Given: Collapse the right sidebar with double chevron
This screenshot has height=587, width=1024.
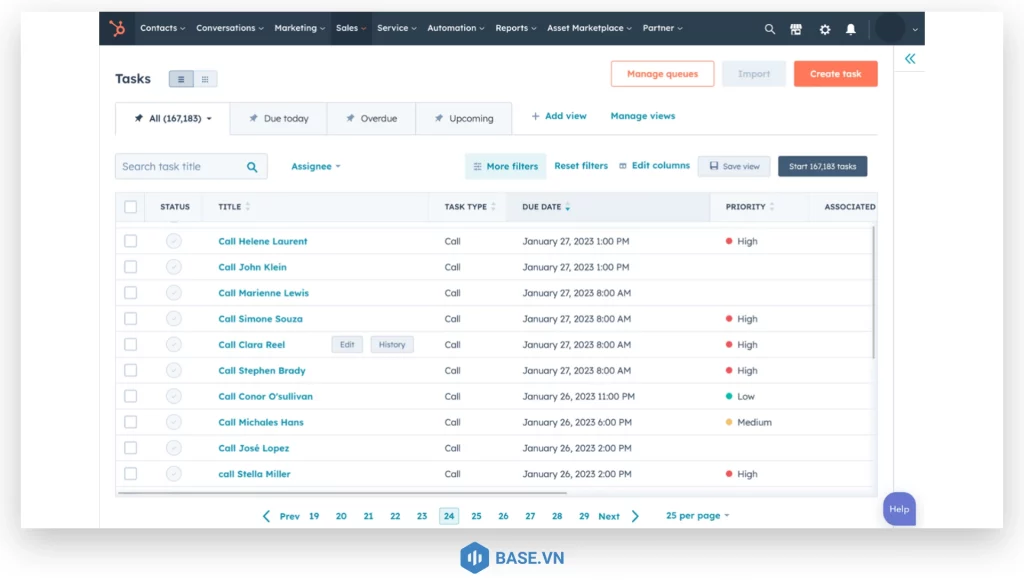Looking at the screenshot, I should (x=910, y=59).
